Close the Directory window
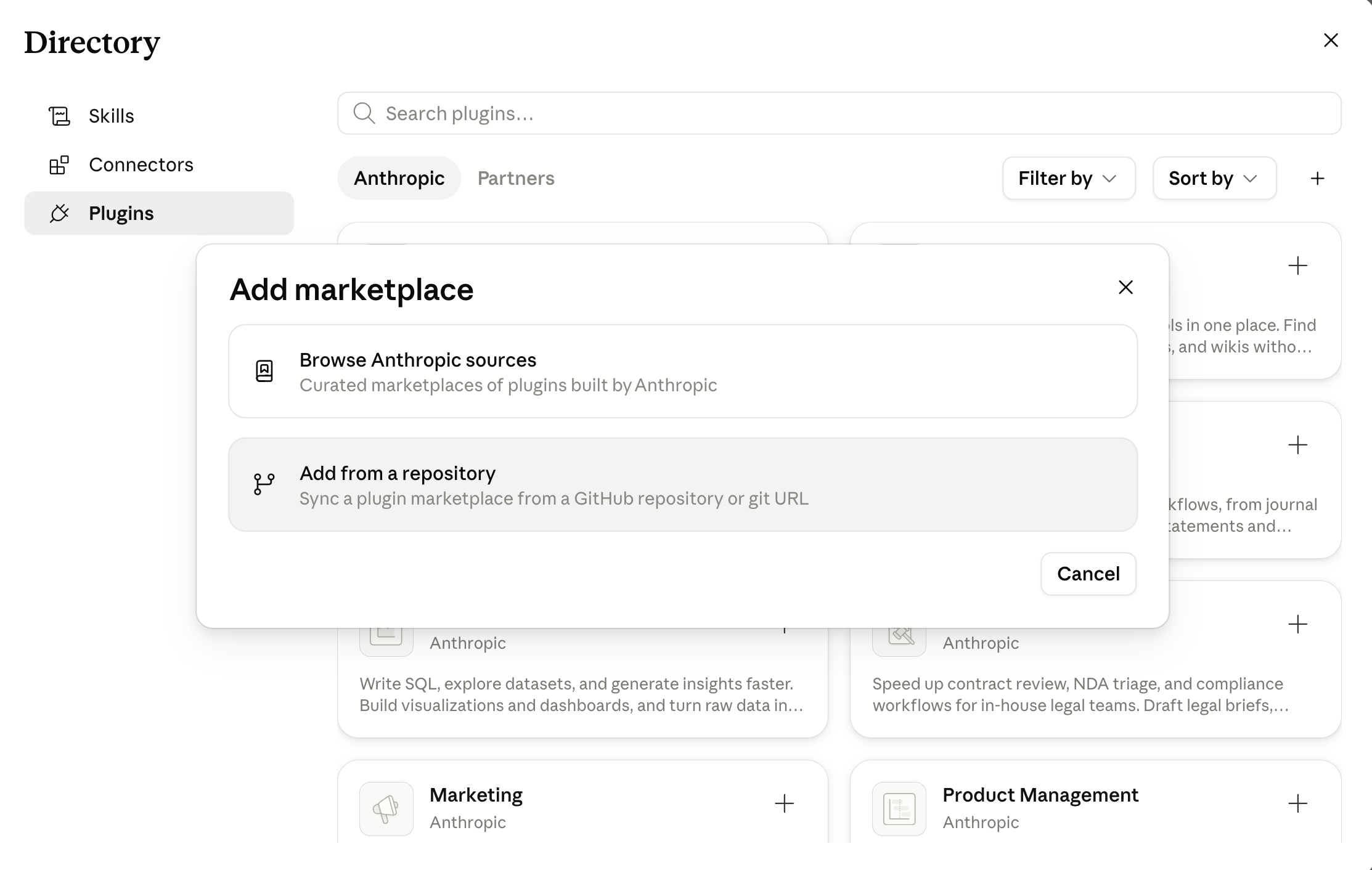This screenshot has height=870, width=1372. point(1331,40)
